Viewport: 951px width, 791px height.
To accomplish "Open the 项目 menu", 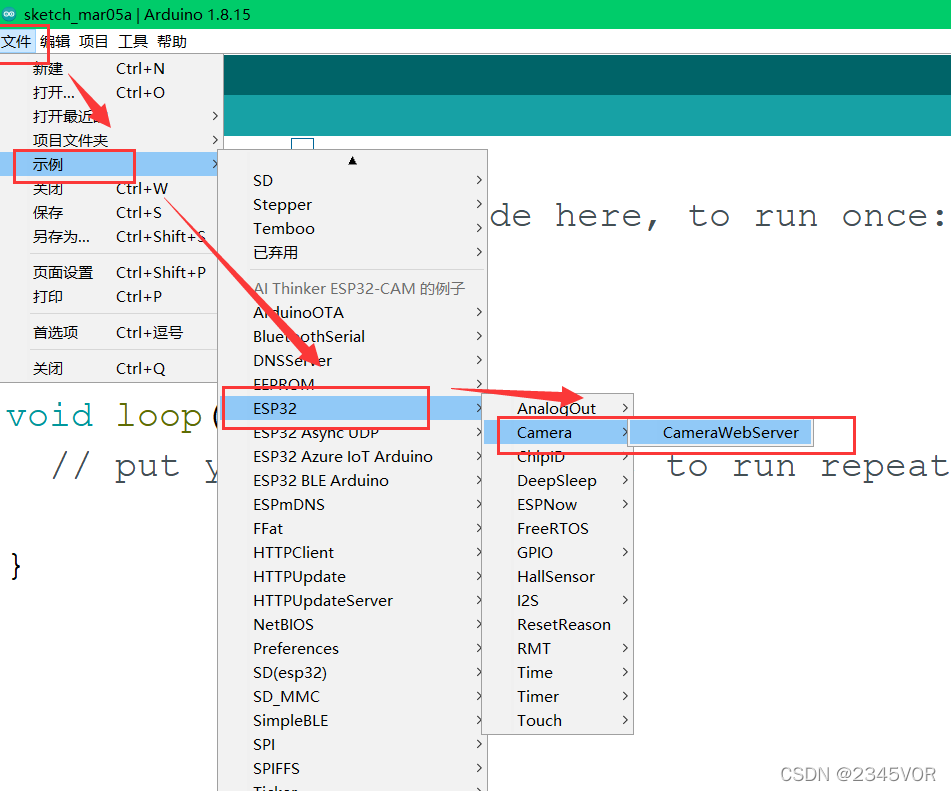I will click(x=93, y=41).
